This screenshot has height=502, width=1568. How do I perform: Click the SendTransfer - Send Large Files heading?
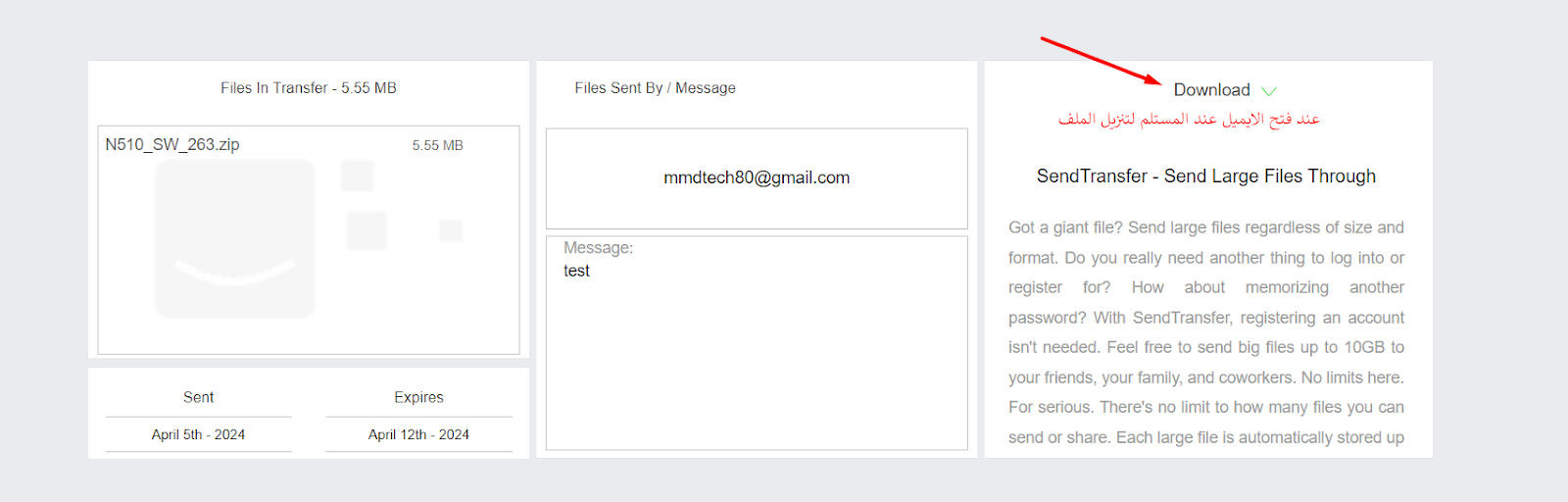coord(1206,176)
